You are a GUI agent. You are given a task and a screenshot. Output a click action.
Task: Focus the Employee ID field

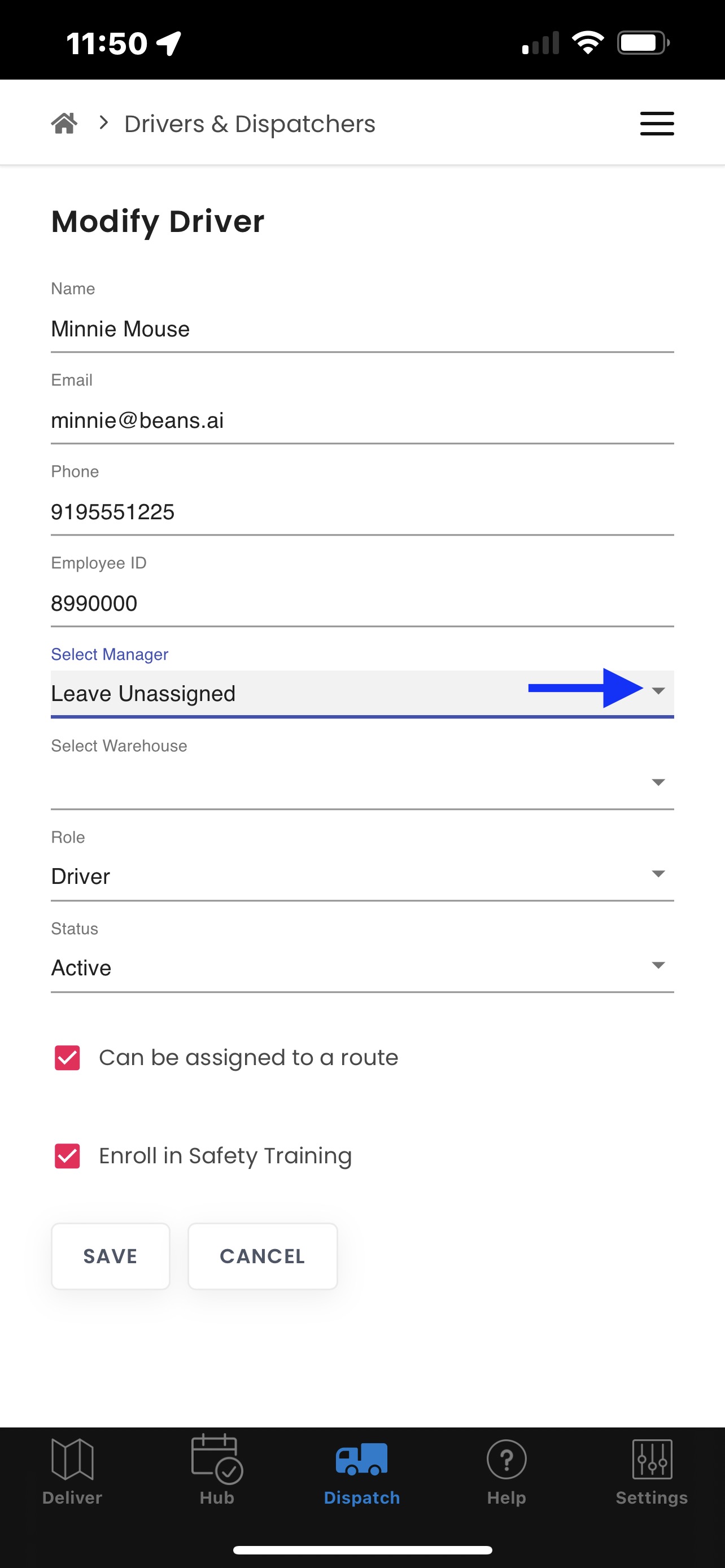tap(361, 604)
